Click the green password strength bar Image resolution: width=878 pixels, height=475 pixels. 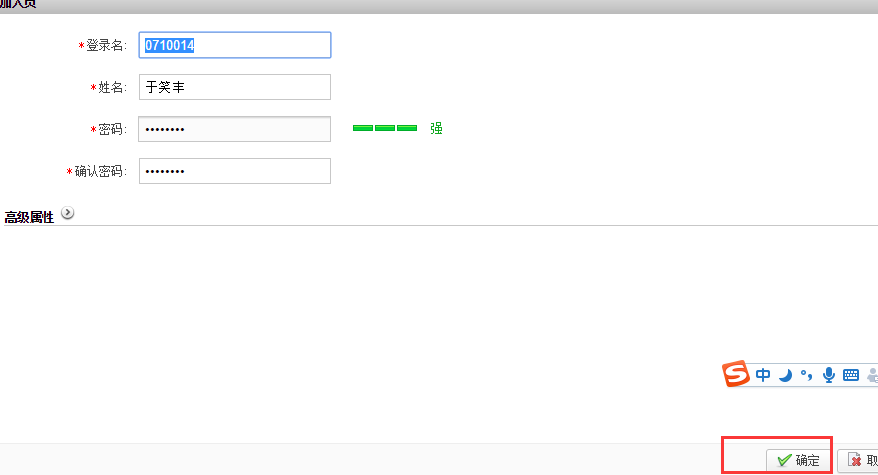click(x=385, y=129)
